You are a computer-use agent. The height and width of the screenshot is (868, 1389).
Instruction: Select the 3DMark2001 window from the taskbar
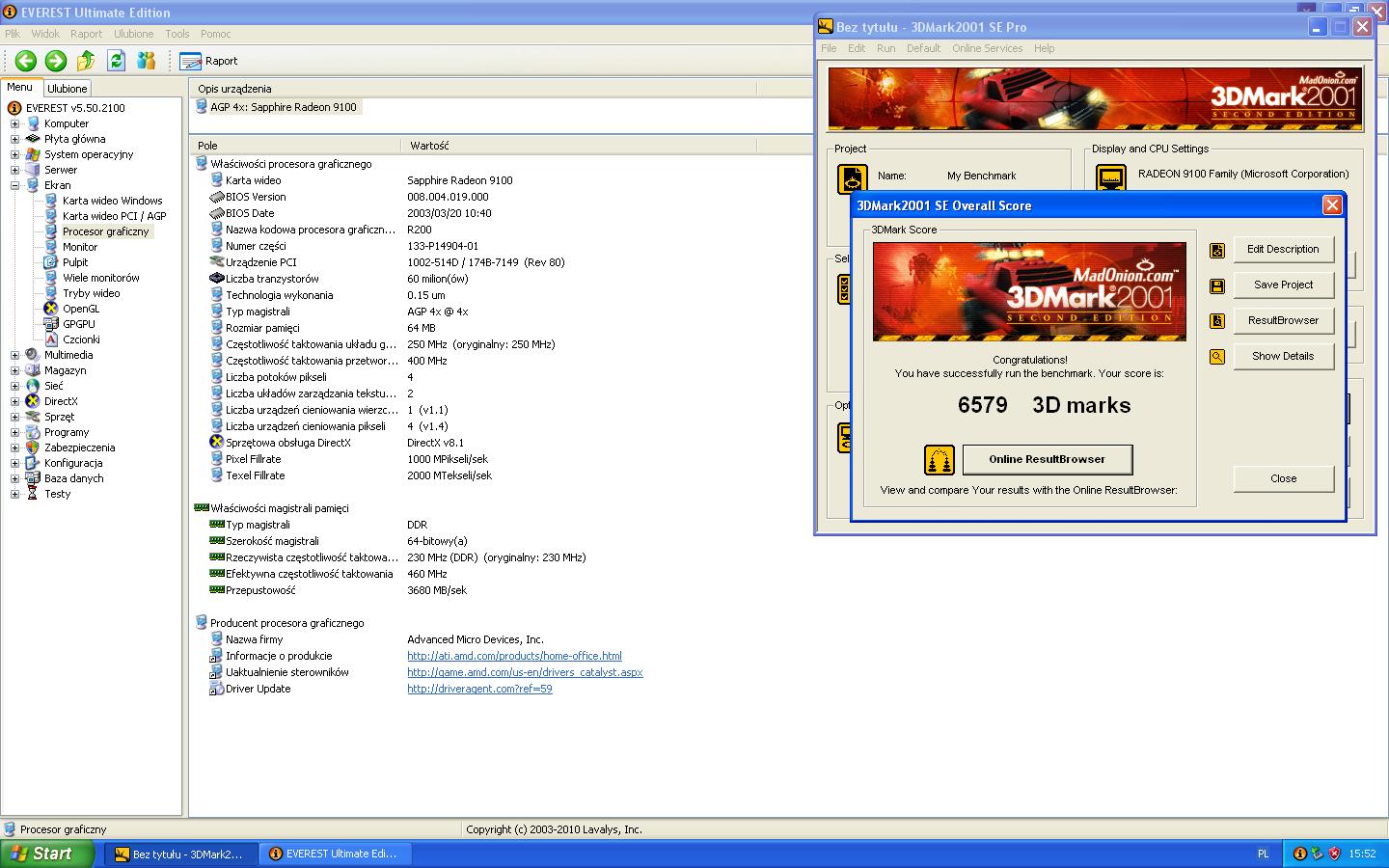click(x=180, y=854)
